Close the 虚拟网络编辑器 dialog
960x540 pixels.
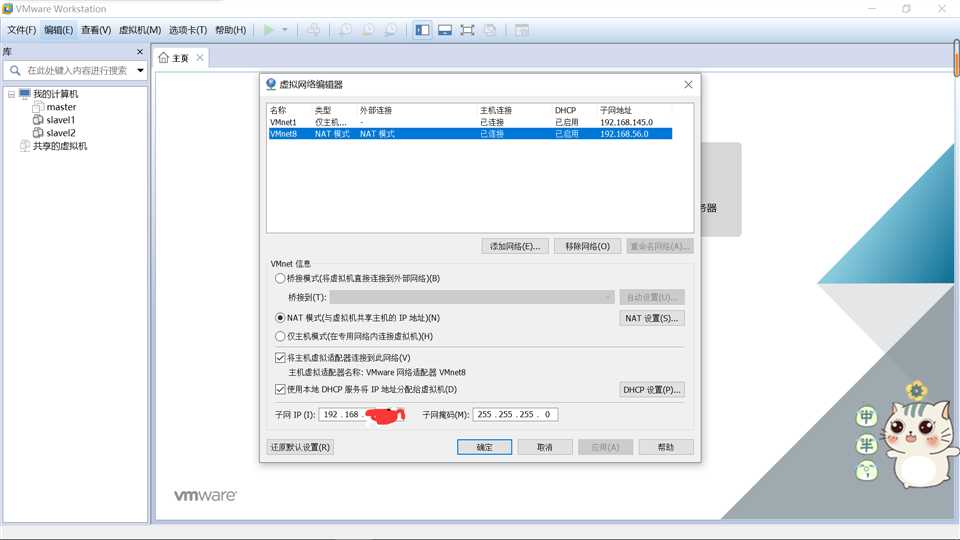(688, 84)
